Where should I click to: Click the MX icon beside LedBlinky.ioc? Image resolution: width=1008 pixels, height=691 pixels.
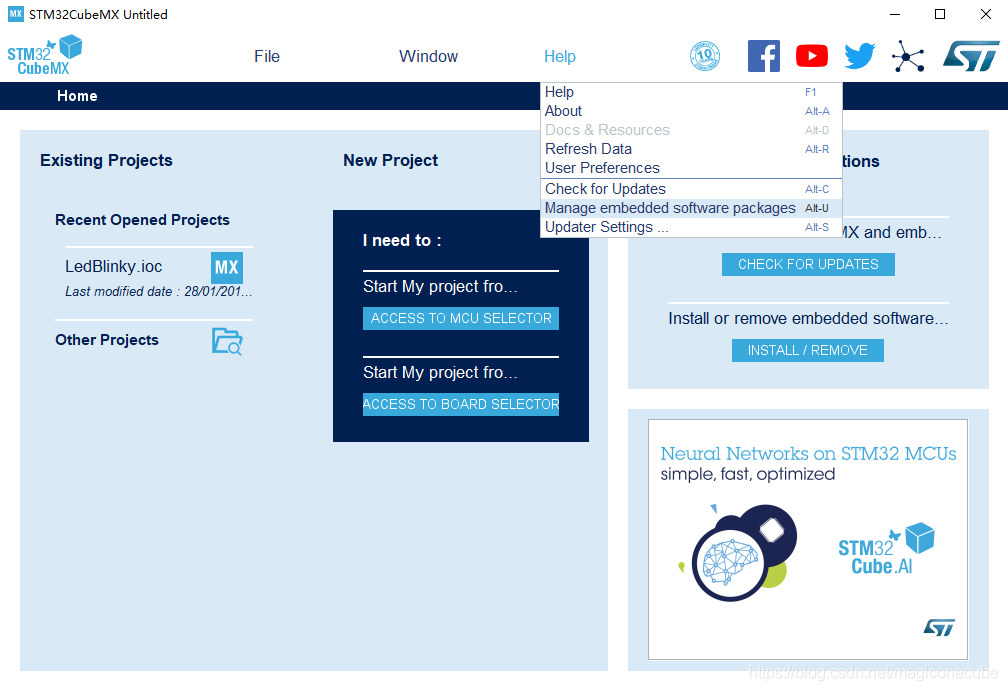point(227,267)
